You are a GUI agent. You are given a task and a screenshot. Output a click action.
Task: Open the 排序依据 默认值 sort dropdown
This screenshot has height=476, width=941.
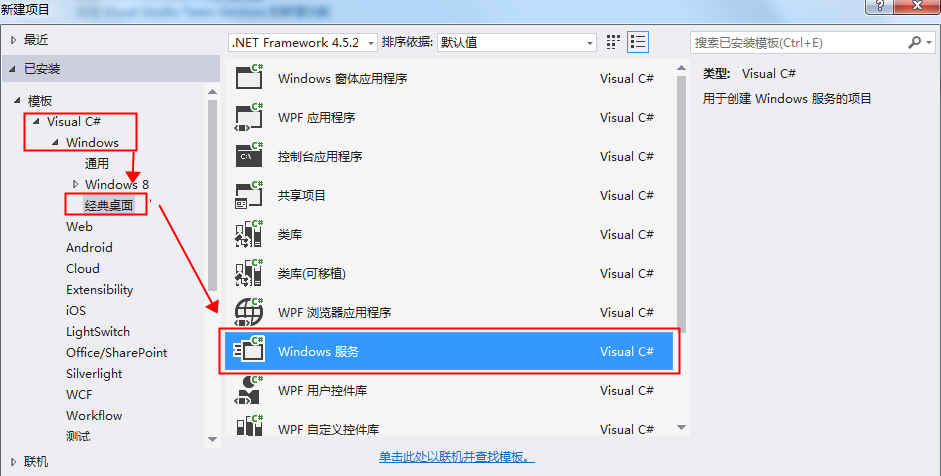(517, 43)
